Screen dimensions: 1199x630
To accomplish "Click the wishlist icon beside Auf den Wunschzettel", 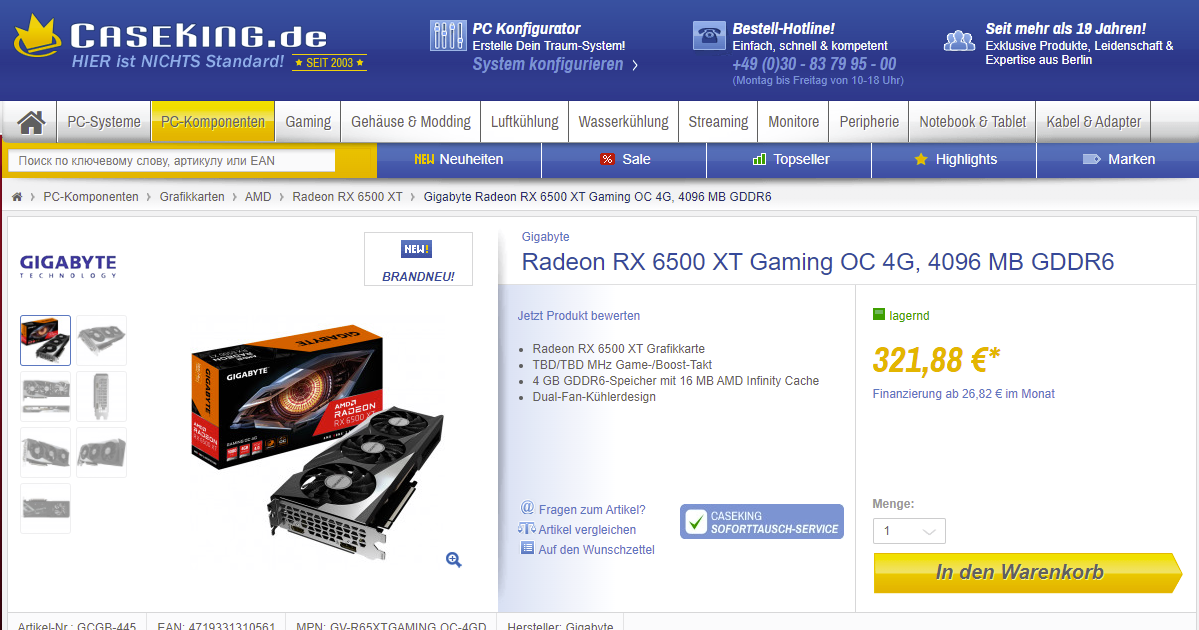I will [527, 548].
